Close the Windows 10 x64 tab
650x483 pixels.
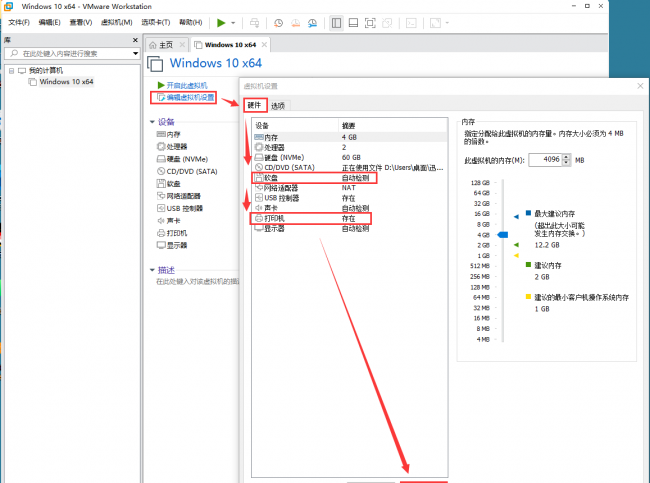264,44
